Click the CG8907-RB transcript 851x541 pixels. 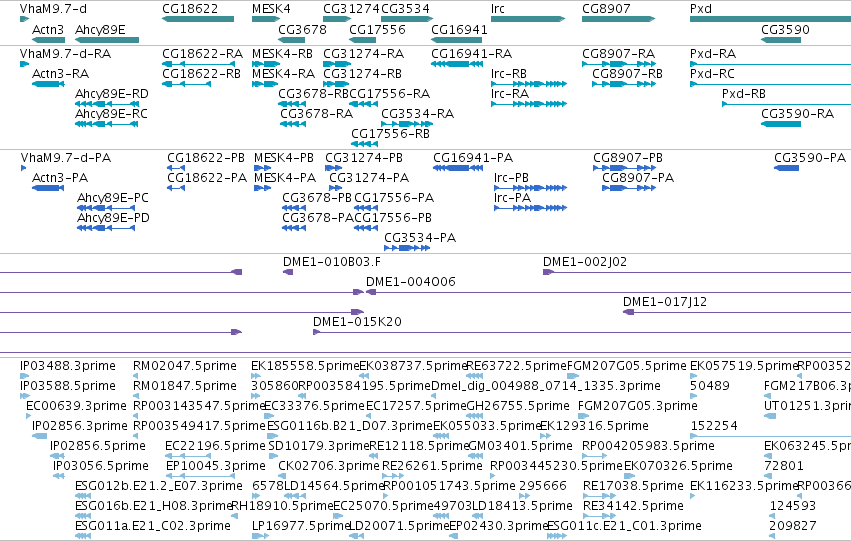pos(624,84)
